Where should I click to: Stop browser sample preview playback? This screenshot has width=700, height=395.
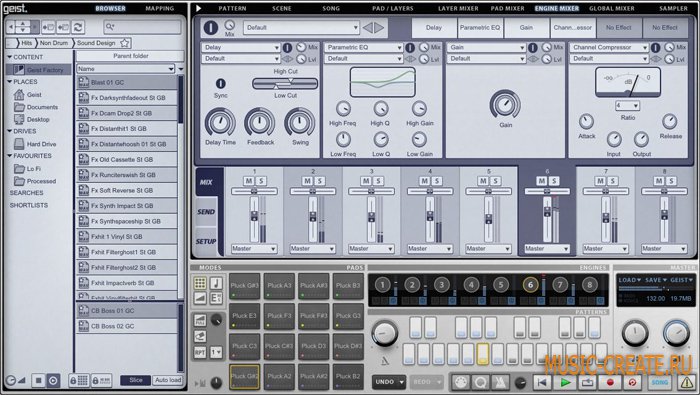[x=39, y=381]
